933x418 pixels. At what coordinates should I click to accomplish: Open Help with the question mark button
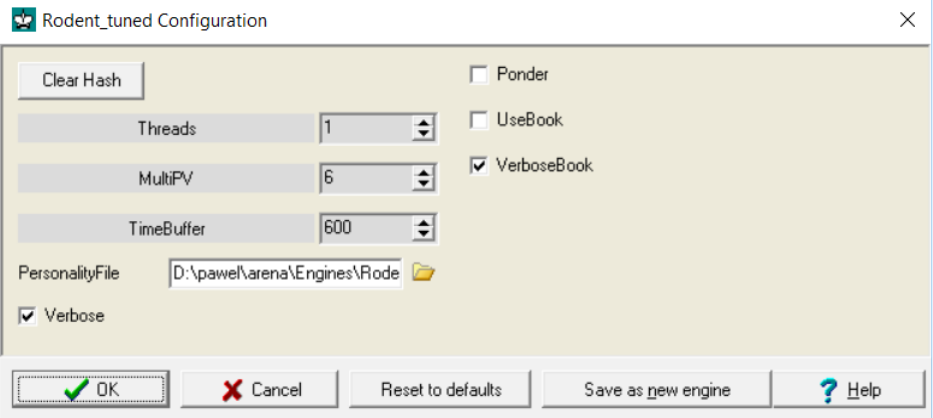coord(850,389)
